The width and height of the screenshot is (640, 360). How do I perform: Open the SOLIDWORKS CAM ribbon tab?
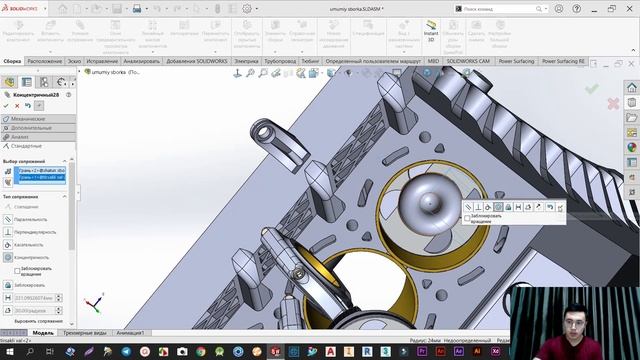coord(468,61)
